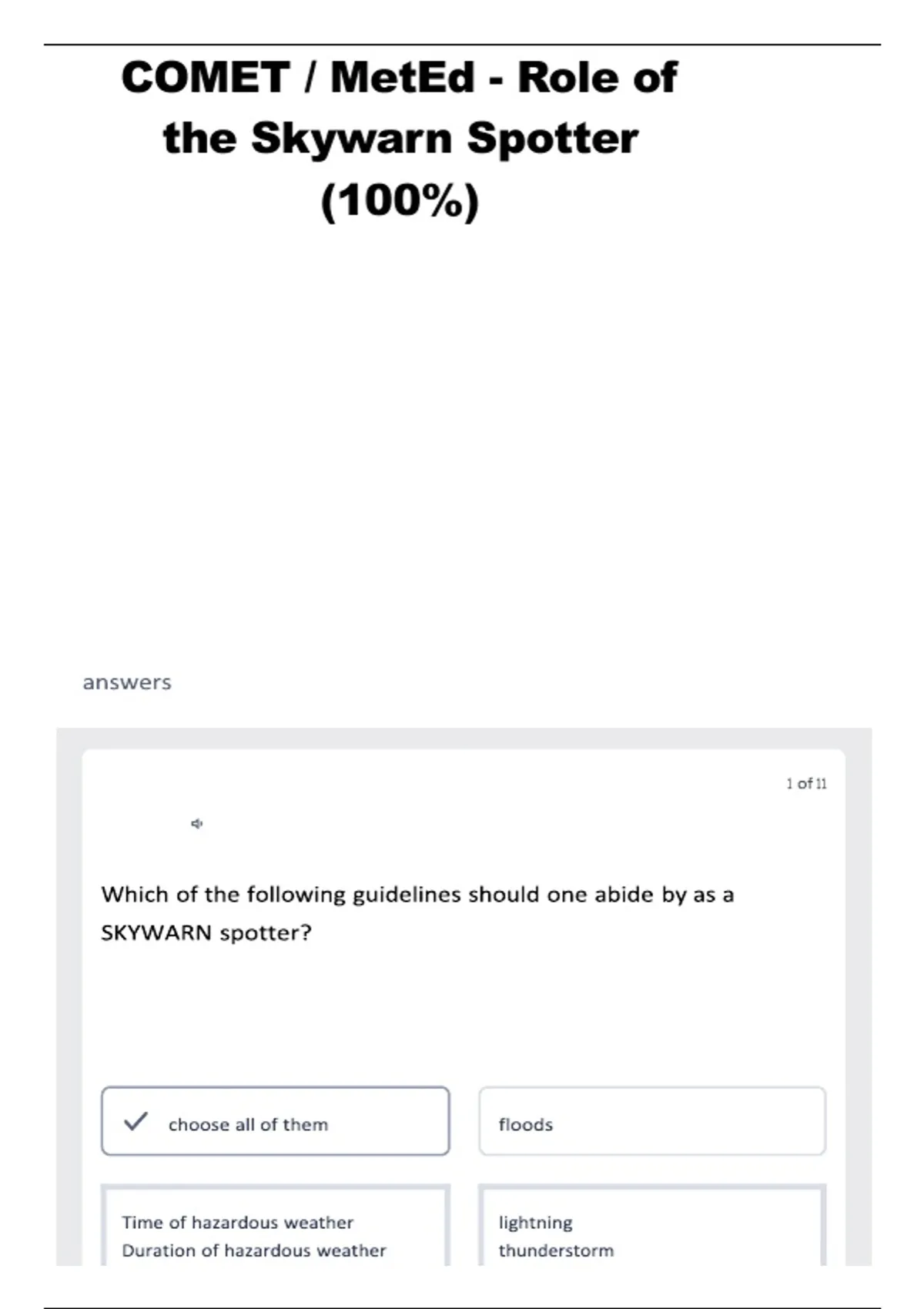924x1309 pixels.
Task: Click the 'COMET / MetEd - Role of' title line
Action: [399, 78]
